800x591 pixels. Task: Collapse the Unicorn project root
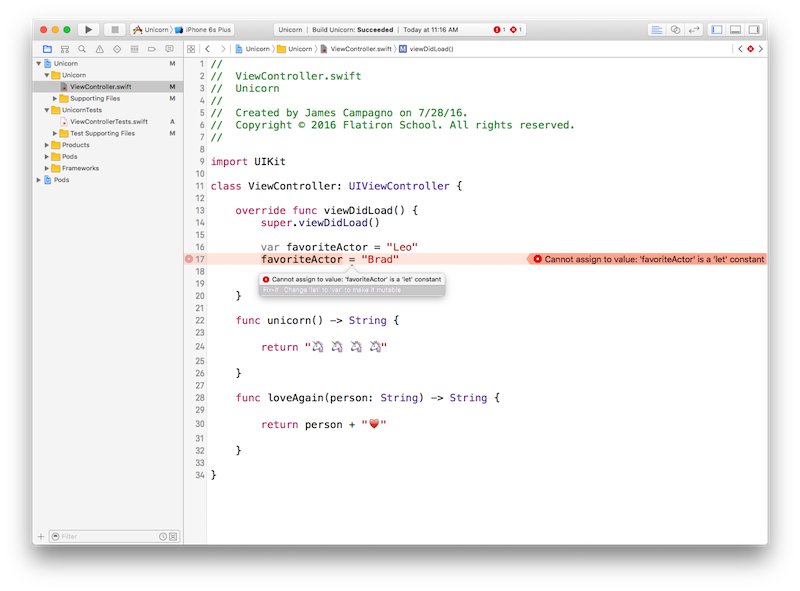[39, 63]
